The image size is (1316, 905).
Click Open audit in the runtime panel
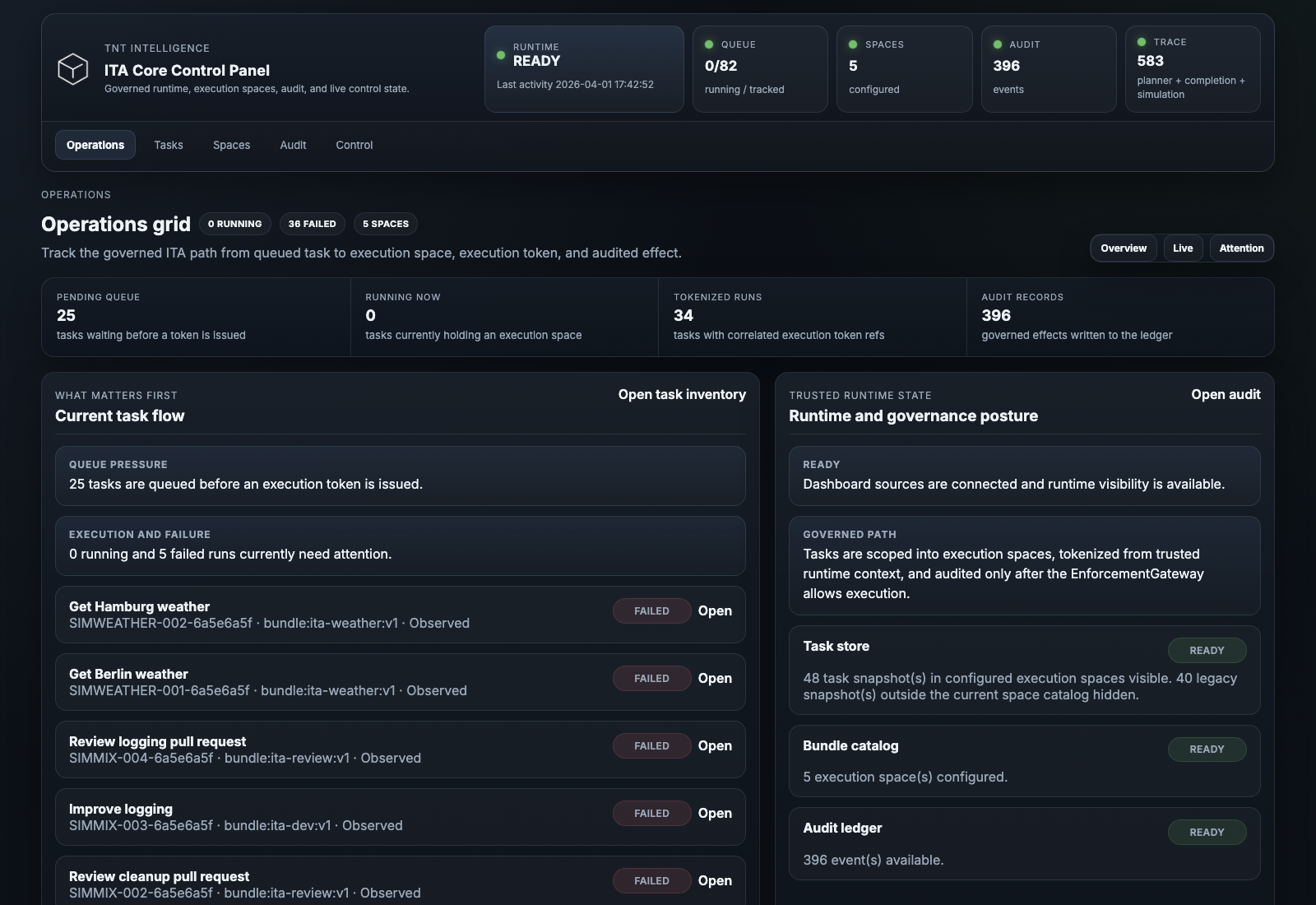1225,394
